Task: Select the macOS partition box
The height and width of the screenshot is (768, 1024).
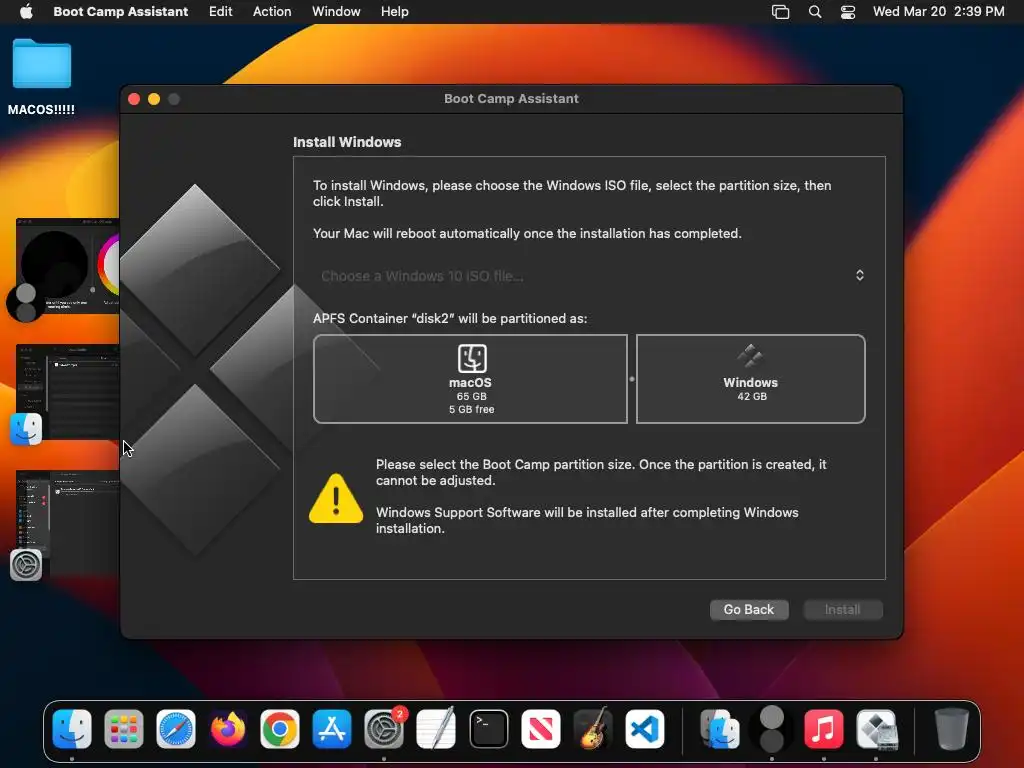Action: click(470, 379)
